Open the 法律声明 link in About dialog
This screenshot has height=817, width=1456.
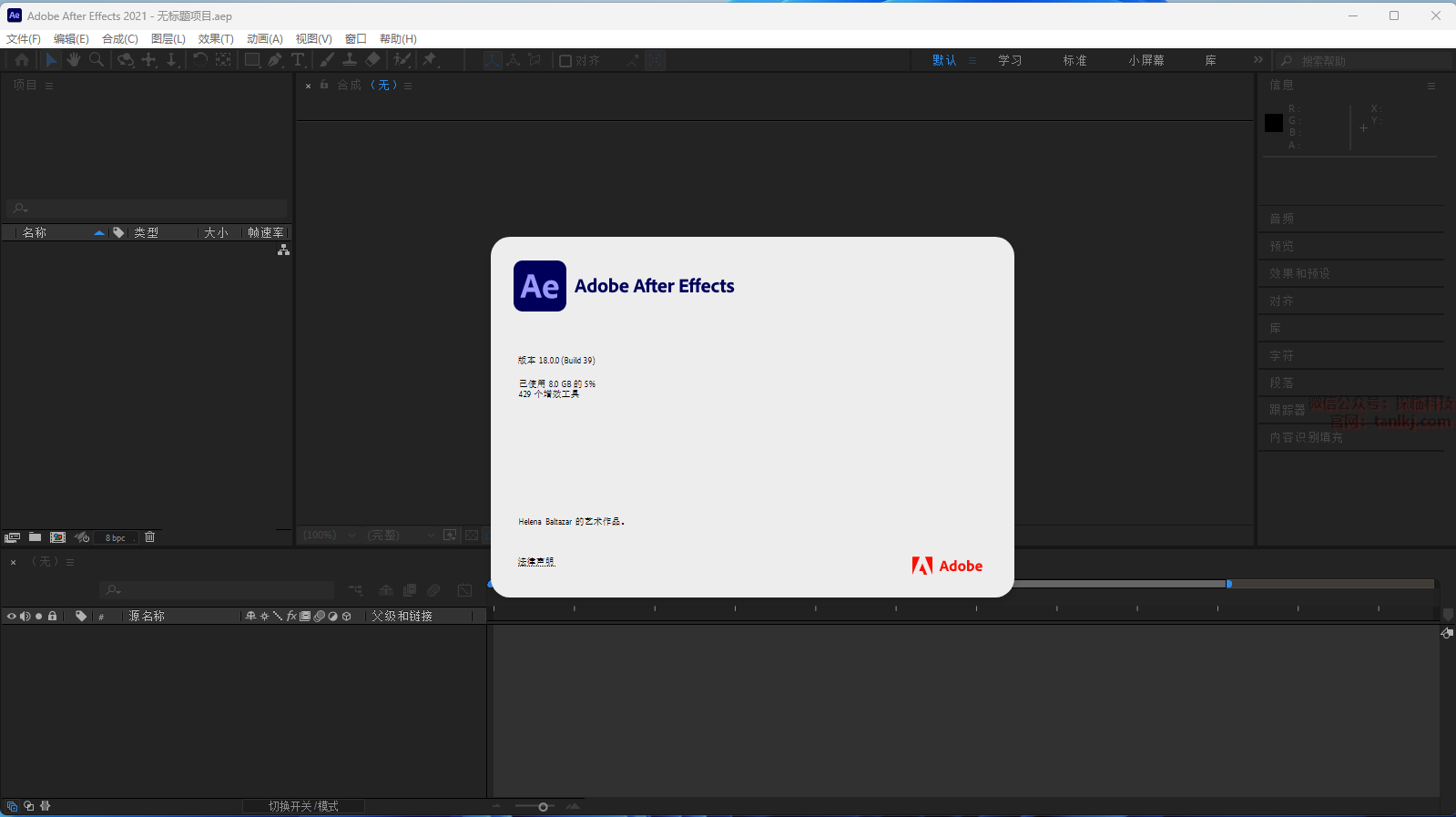point(536,562)
